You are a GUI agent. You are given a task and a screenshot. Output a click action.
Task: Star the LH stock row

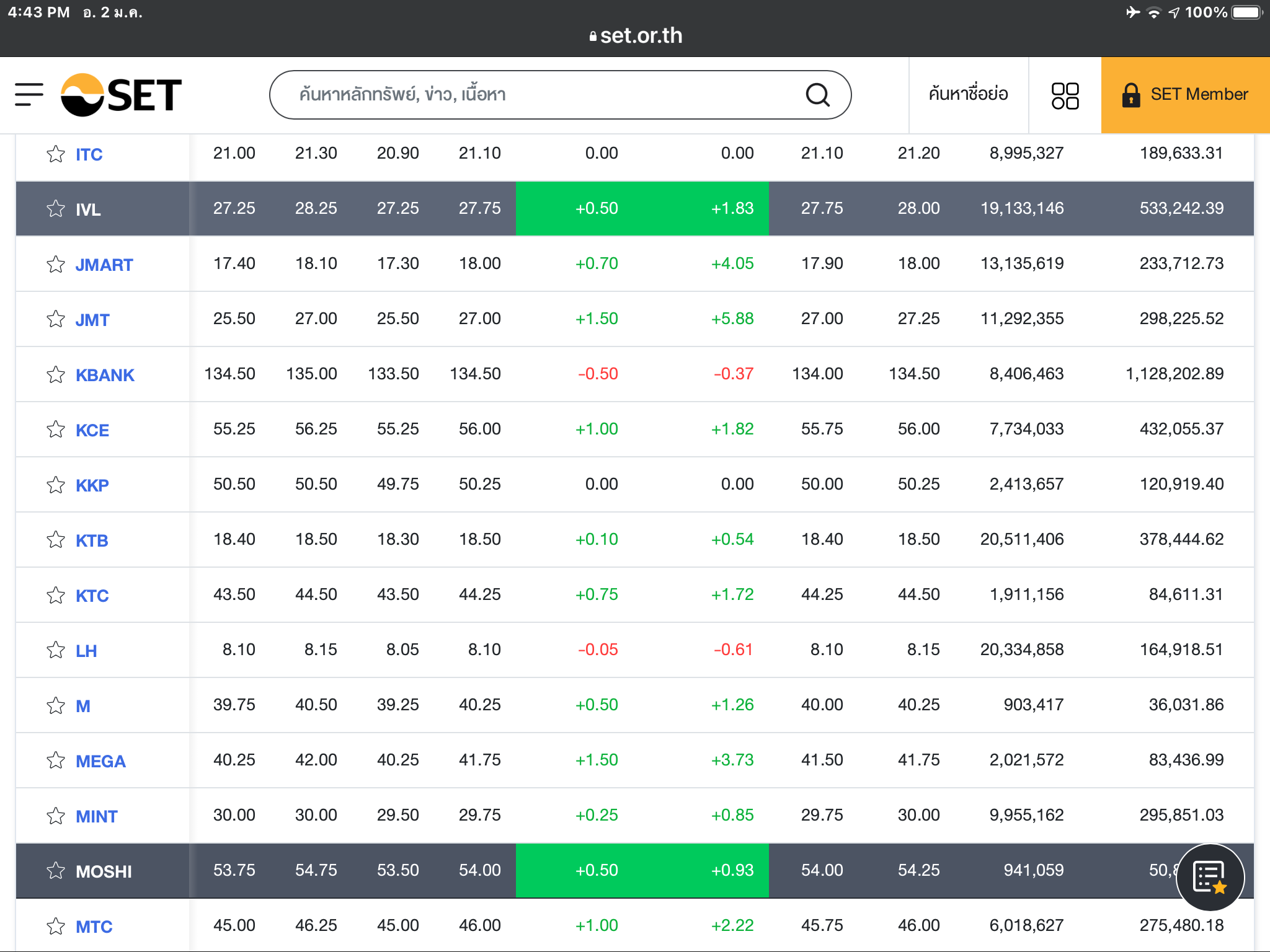(56, 650)
